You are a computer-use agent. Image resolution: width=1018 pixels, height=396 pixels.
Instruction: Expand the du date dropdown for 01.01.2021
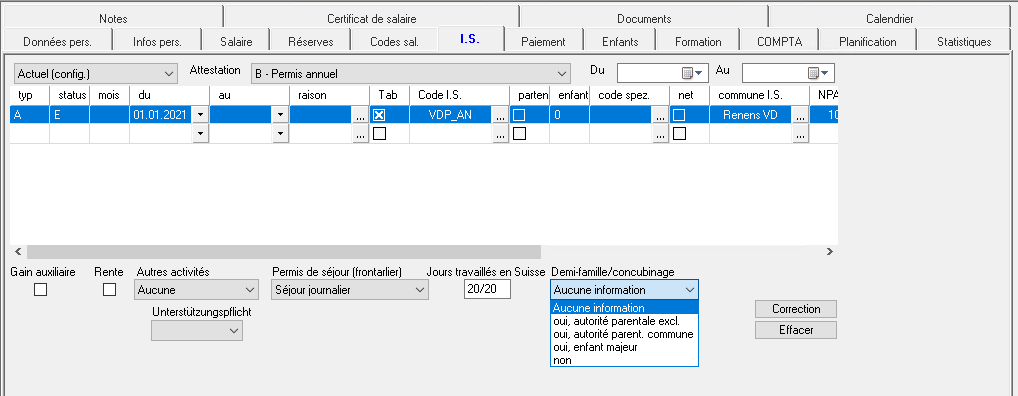tap(200, 115)
